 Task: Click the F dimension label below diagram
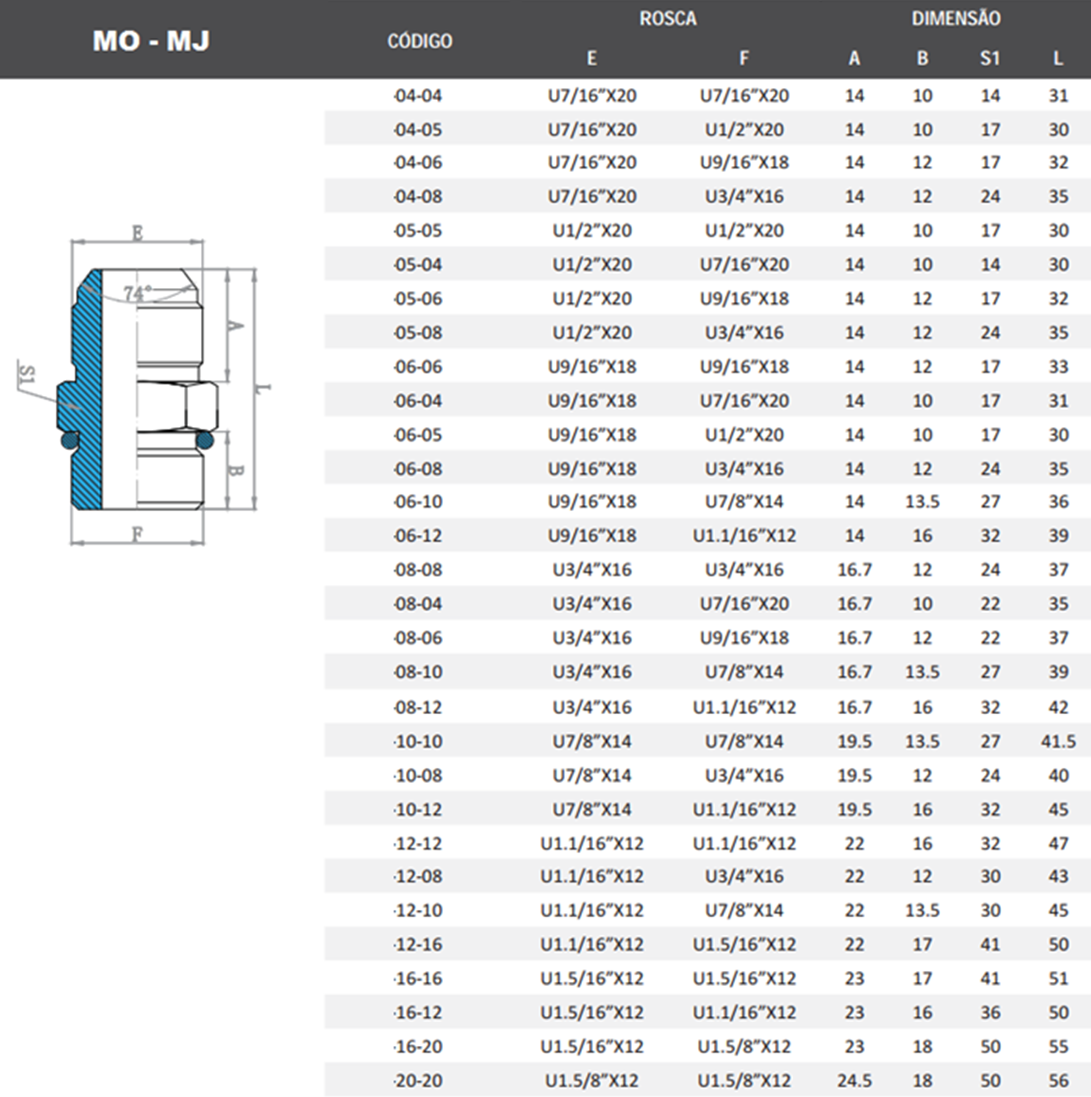tap(136, 534)
